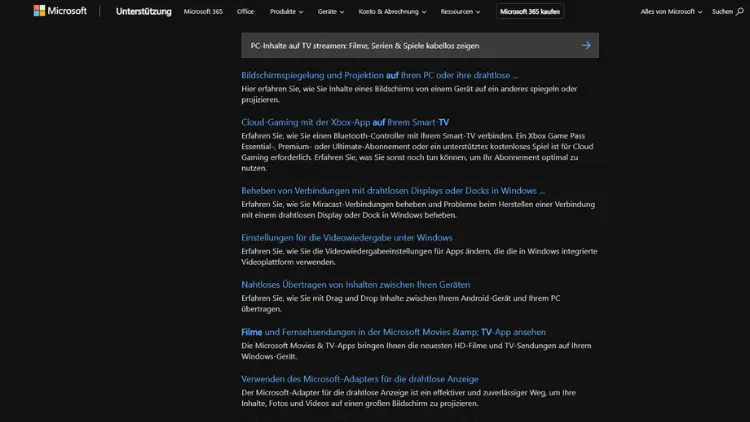Open Filme und Fernsehsendungen result link
This screenshot has width=750, height=422.
click(393, 332)
